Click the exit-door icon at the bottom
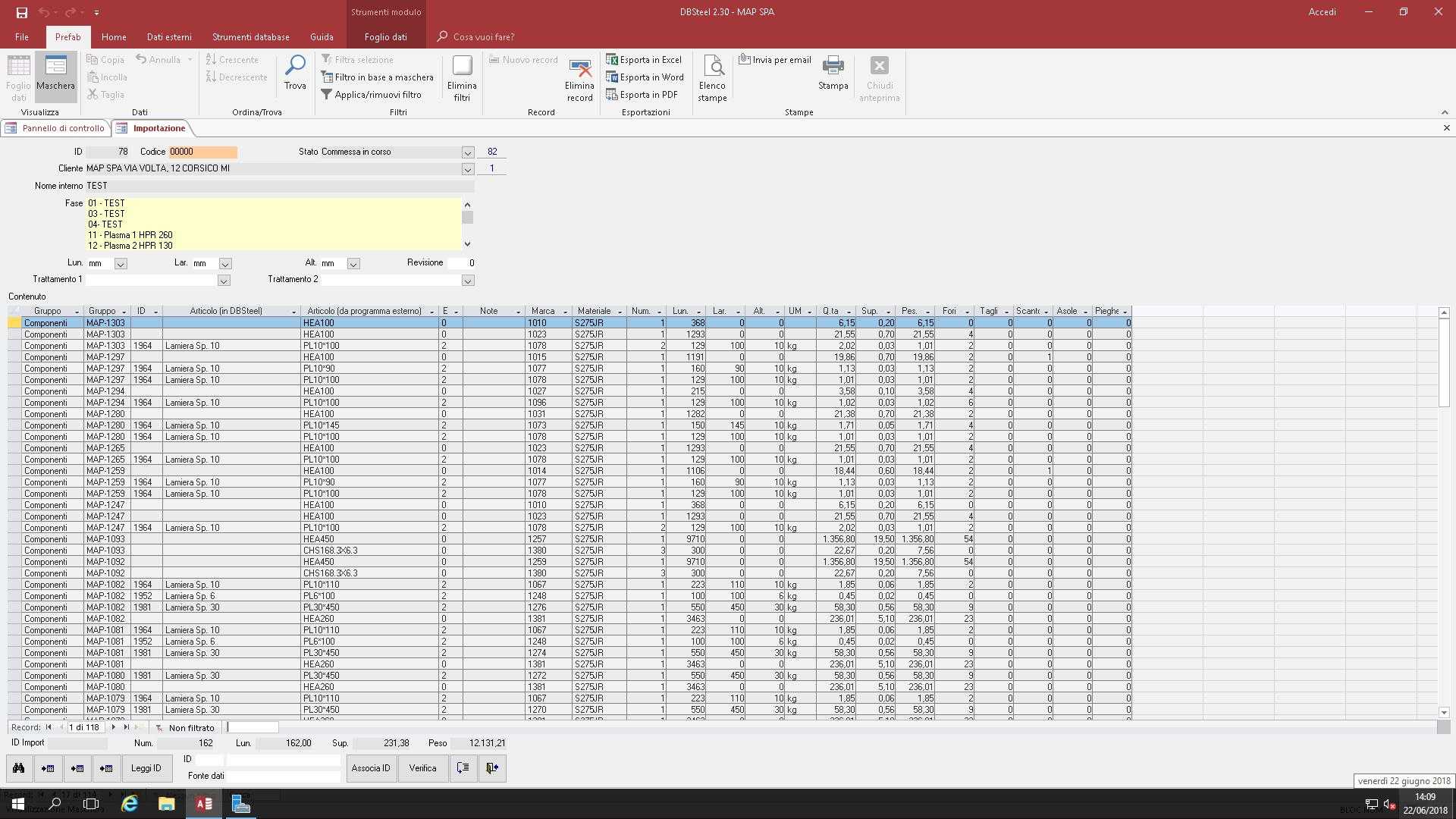The image size is (1456, 819). pos(492,768)
